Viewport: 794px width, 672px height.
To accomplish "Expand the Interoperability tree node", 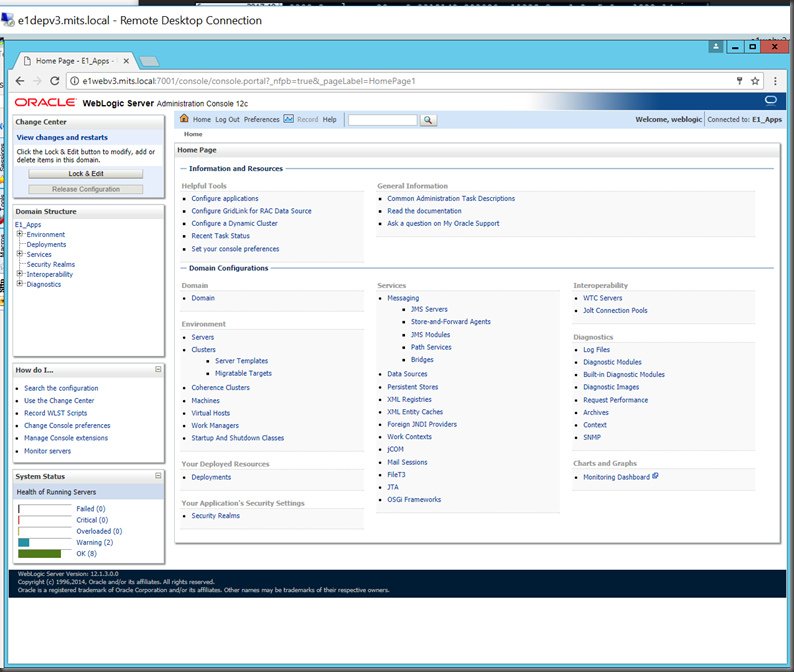I will 20,273.
